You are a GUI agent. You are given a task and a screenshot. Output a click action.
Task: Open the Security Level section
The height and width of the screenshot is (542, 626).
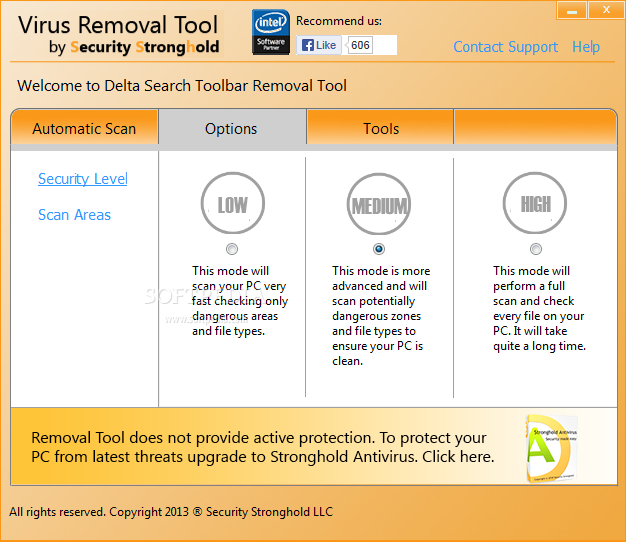tap(83, 178)
